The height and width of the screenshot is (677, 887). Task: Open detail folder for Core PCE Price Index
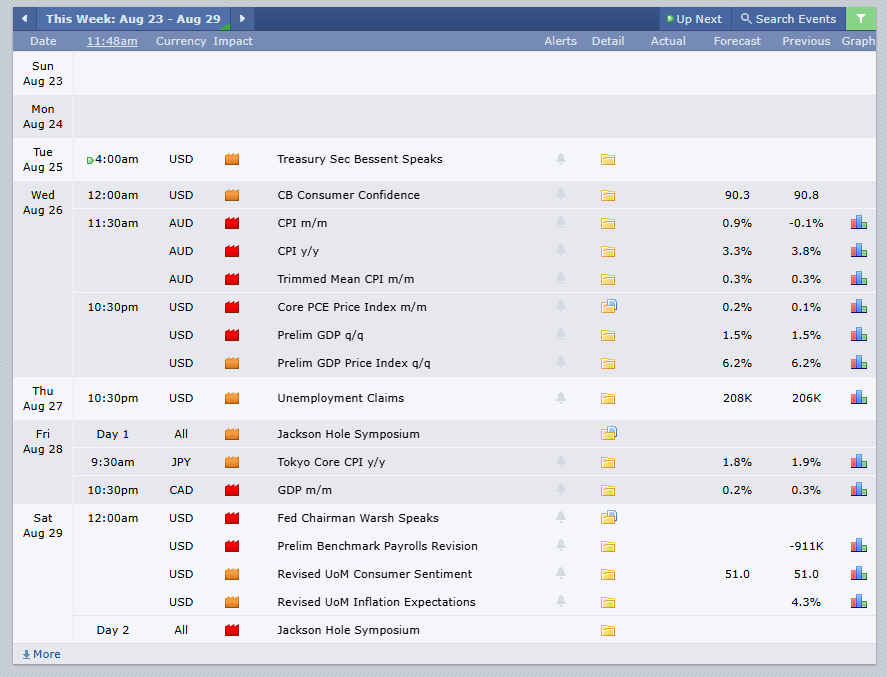coord(609,307)
